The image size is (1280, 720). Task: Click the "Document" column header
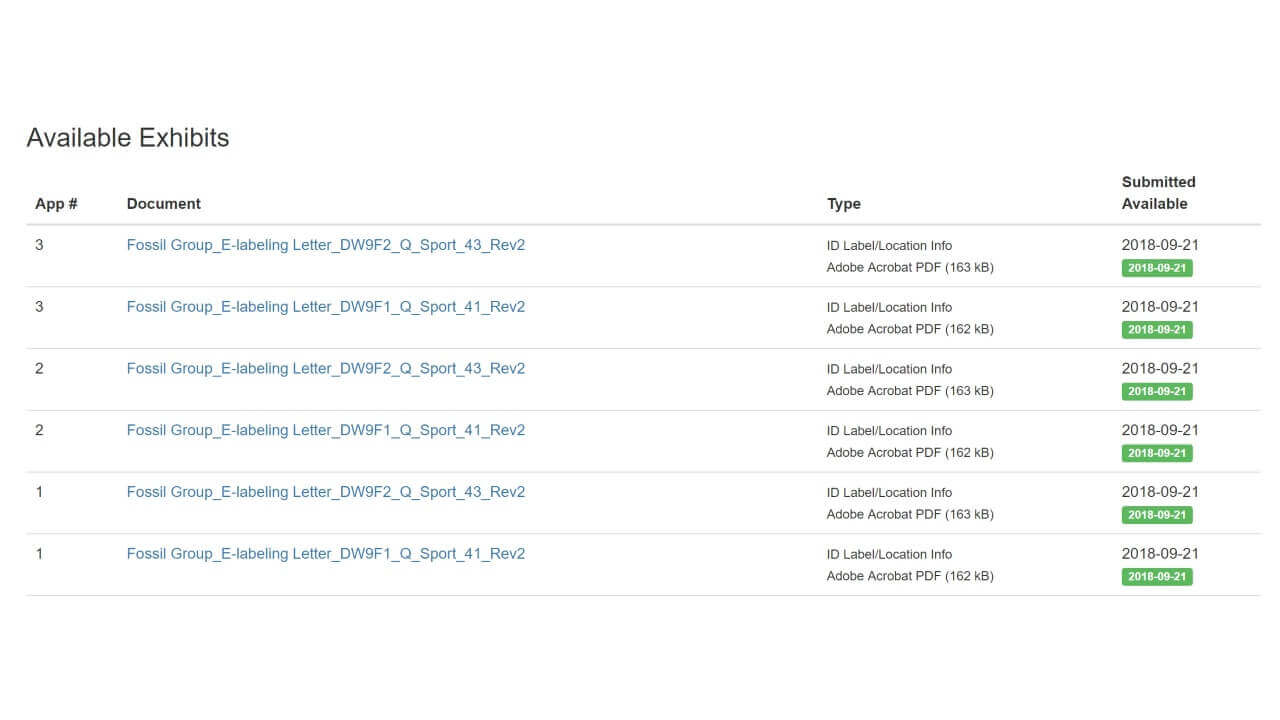click(164, 204)
